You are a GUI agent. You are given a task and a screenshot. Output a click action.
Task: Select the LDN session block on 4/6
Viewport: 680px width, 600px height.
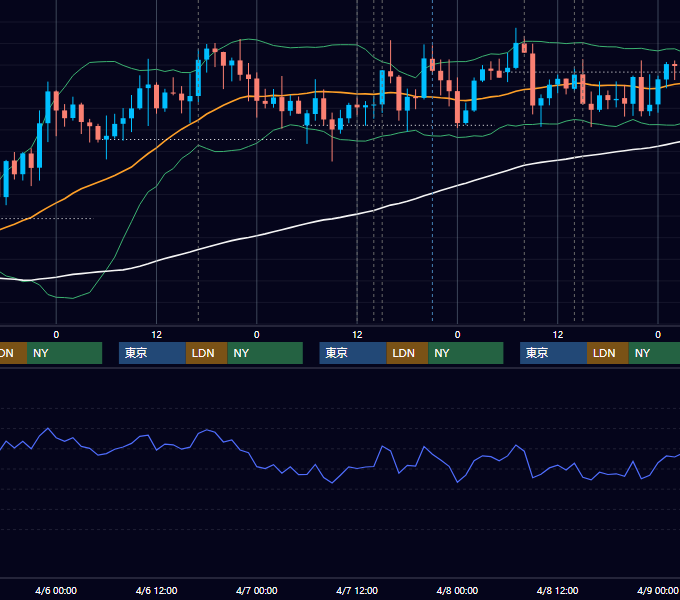tap(206, 353)
